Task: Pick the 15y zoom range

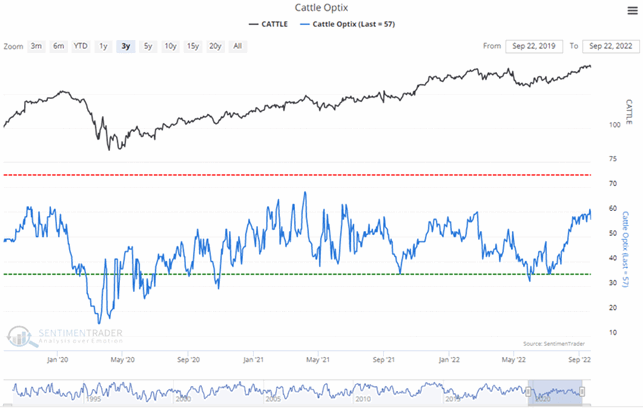Action: coord(193,46)
